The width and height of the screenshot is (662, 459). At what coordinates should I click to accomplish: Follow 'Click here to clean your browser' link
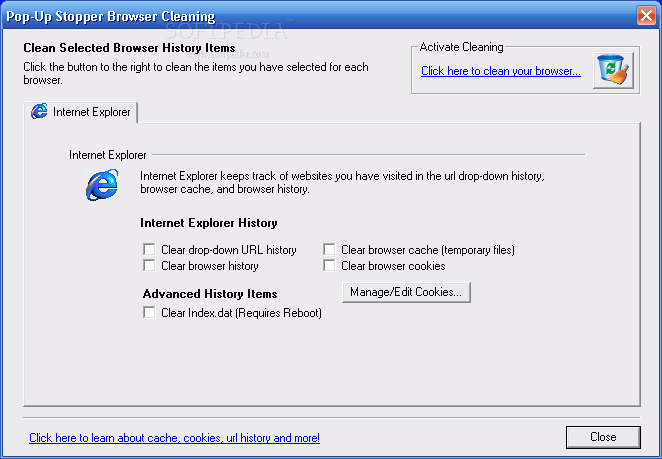coord(501,71)
